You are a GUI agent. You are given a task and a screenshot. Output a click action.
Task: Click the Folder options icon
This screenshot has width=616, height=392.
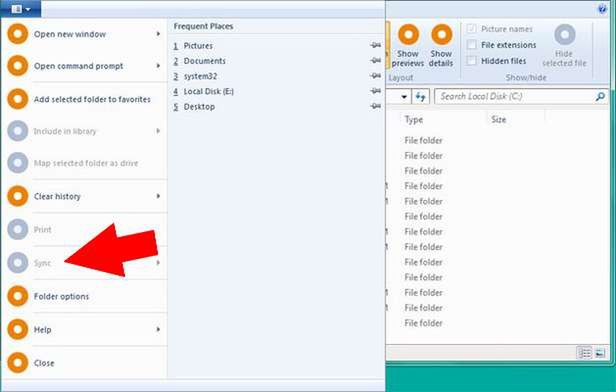18,296
